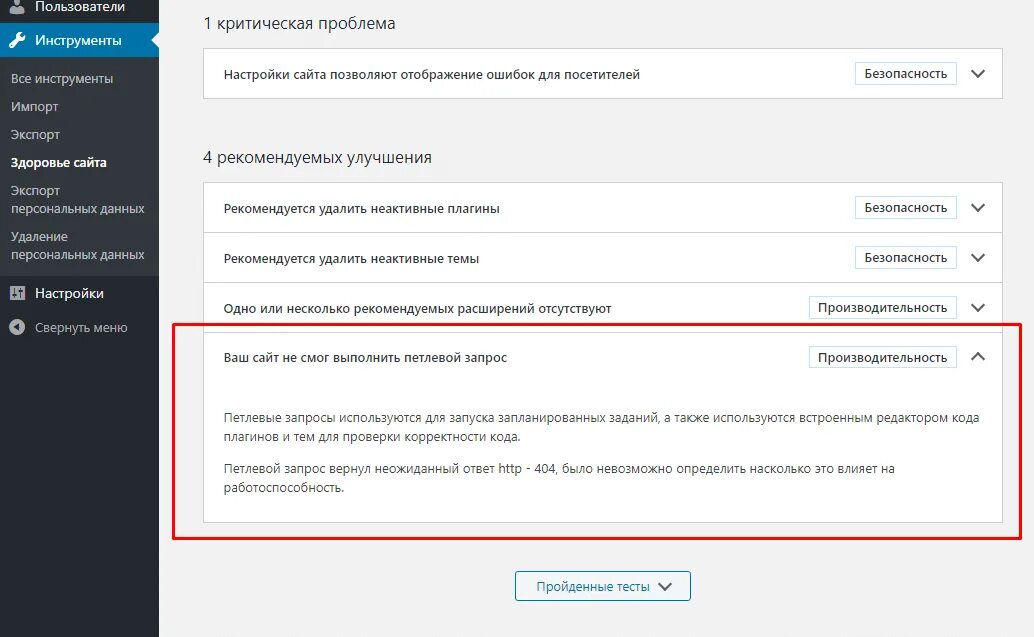
Task: Click the Settings sliders icon
Action: click(17, 294)
